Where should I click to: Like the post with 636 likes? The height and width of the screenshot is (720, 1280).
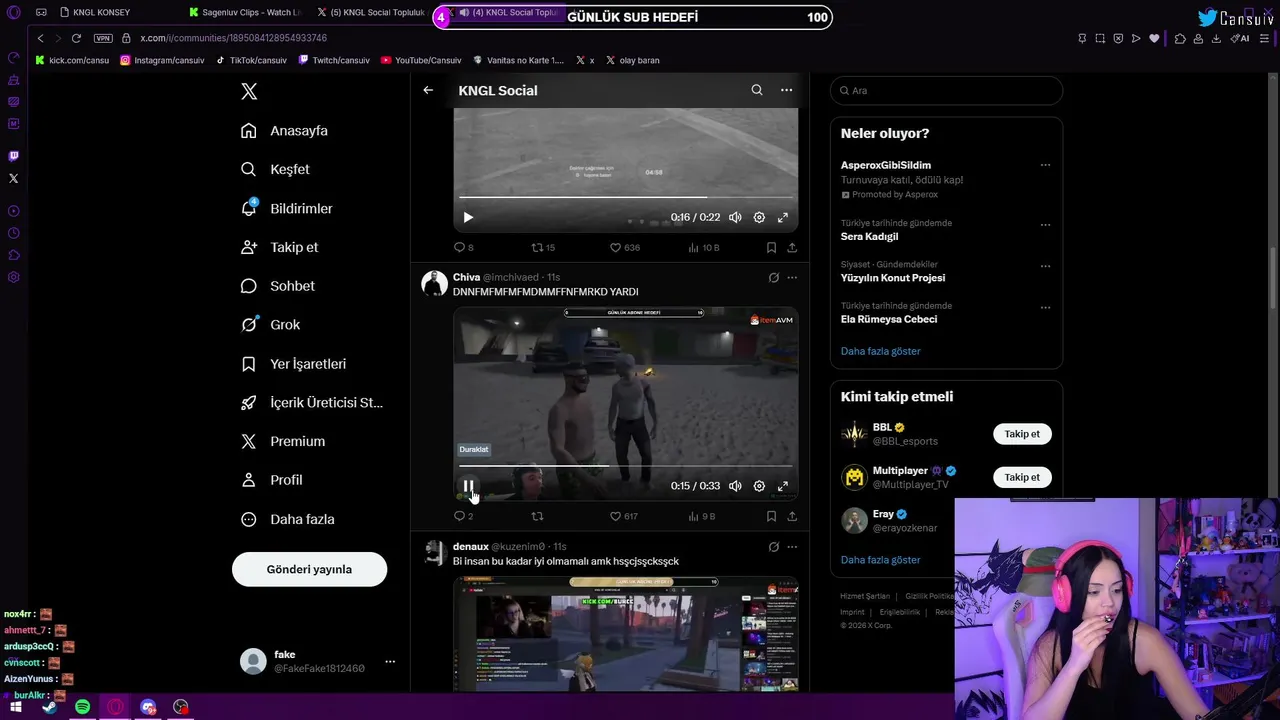click(x=625, y=247)
